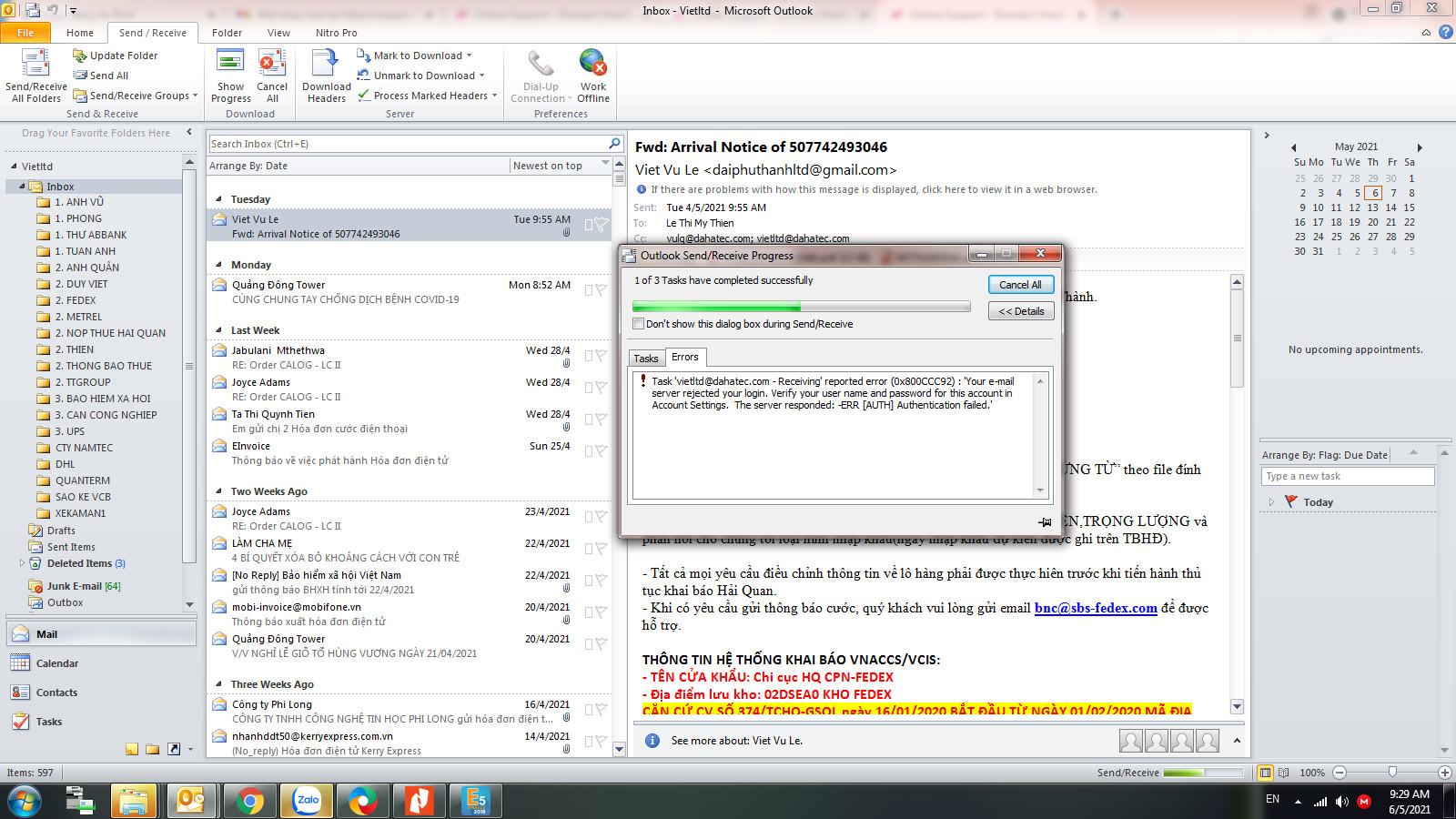Click Cancel All in the progress dialog
This screenshot has width=1456, height=819.
pyautogui.click(x=1020, y=285)
